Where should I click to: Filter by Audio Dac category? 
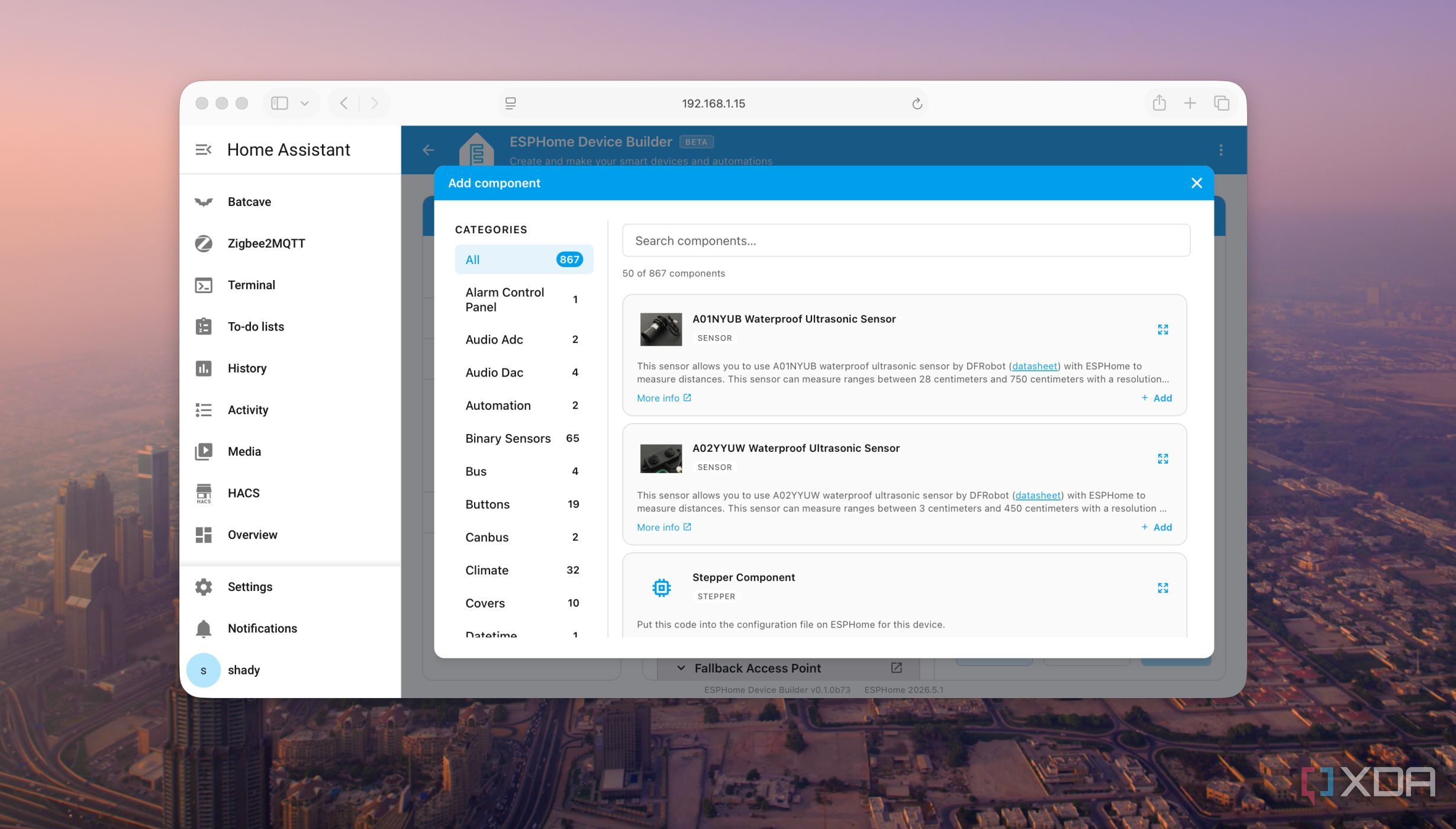coord(524,372)
